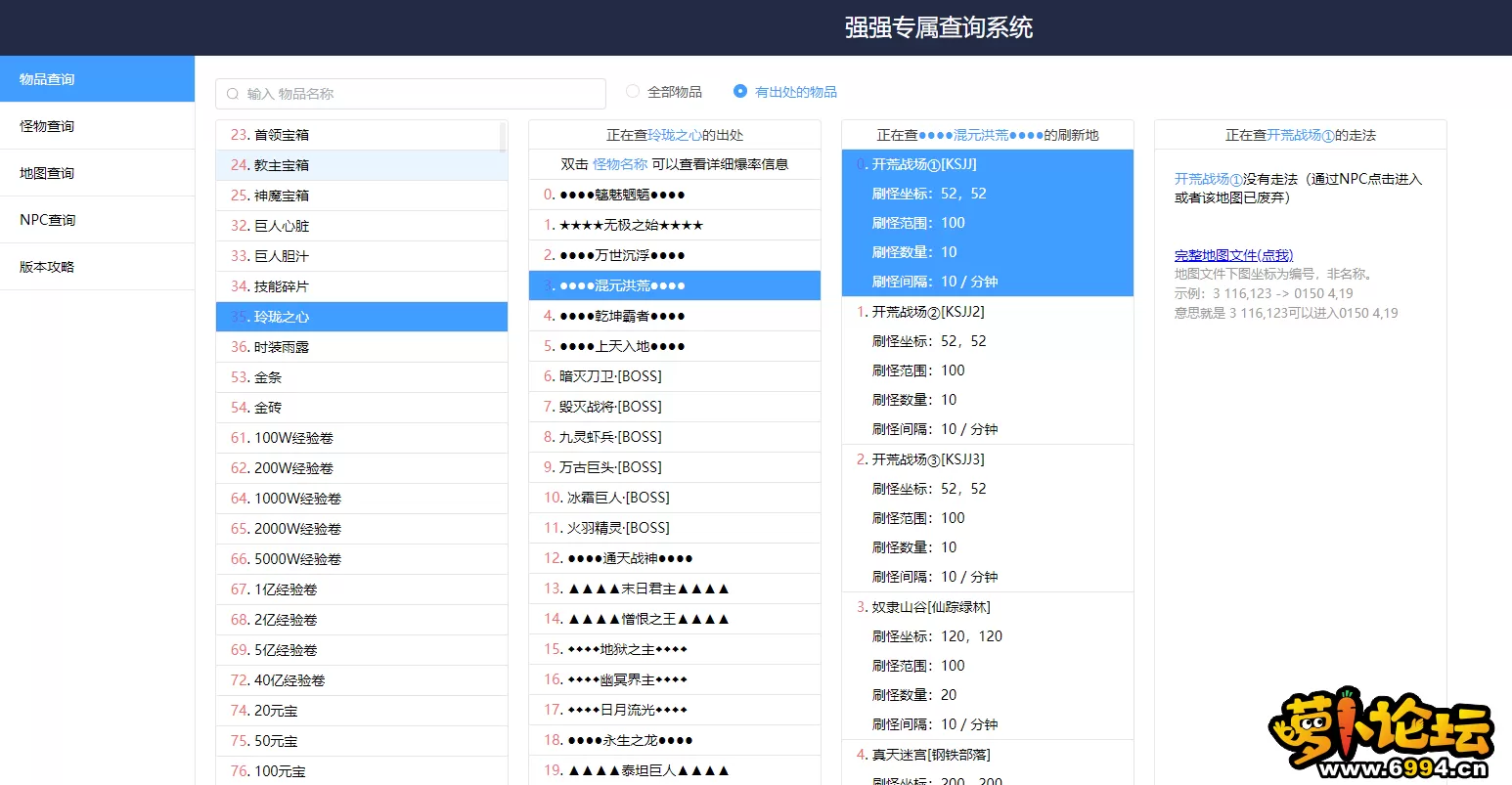The width and height of the screenshot is (1512, 785).
Task: Select monster 14. ▲▲▲▲憎恨之王▲▲▲▲
Action: click(x=675, y=619)
